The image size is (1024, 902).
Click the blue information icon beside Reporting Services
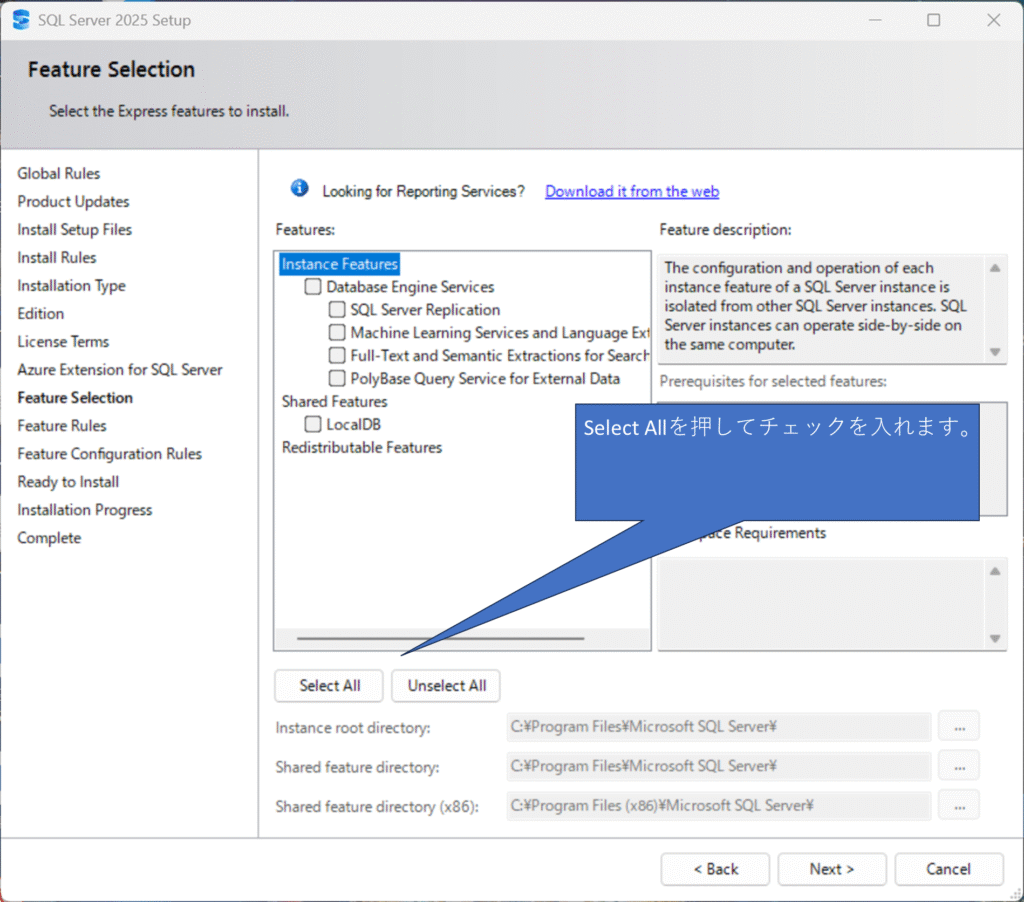(299, 189)
